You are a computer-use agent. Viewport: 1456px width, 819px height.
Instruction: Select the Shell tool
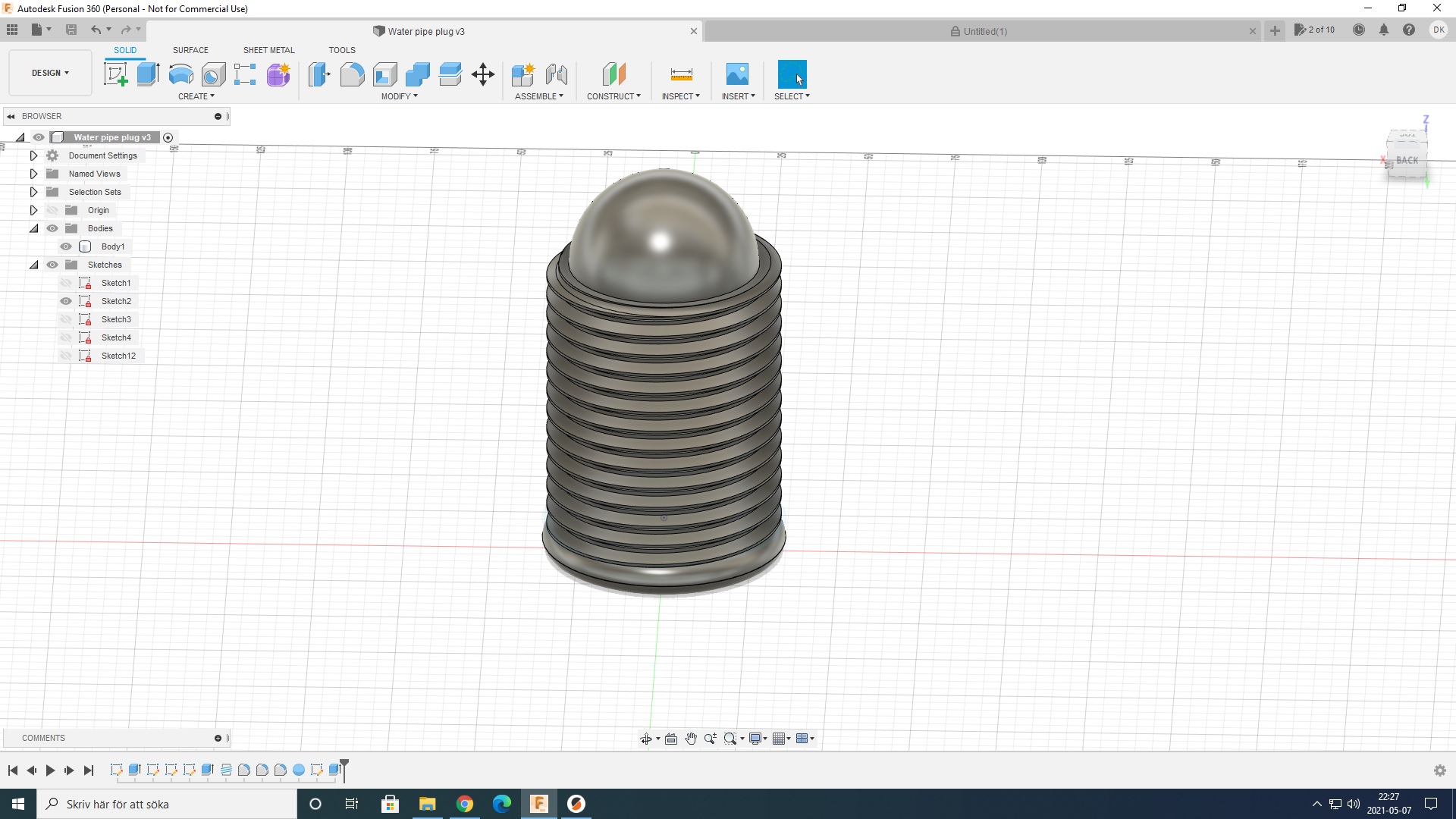pyautogui.click(x=384, y=74)
